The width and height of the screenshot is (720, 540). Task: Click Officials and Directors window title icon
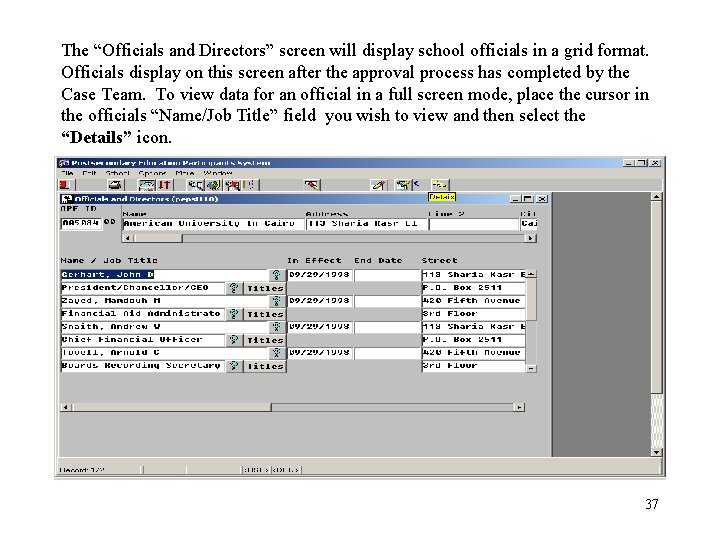click(x=67, y=199)
